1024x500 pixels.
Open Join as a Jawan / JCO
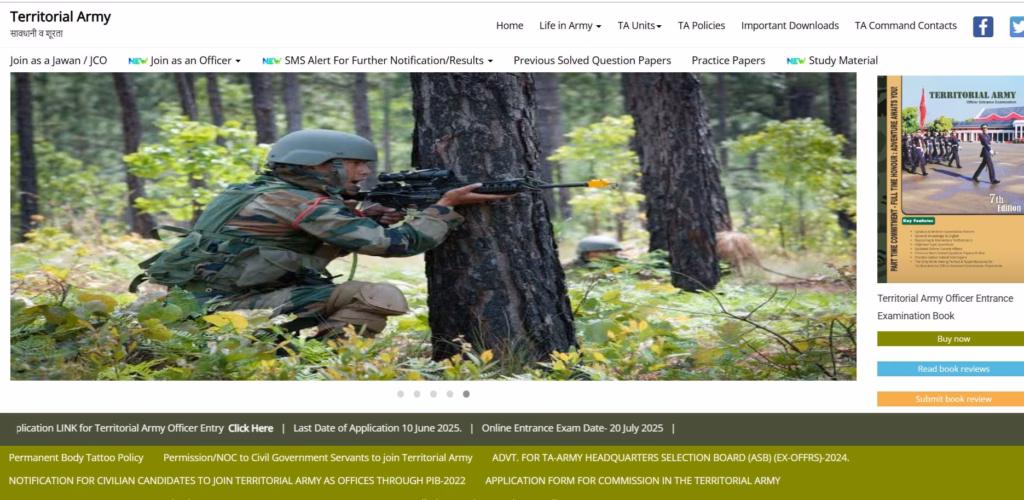(x=59, y=61)
